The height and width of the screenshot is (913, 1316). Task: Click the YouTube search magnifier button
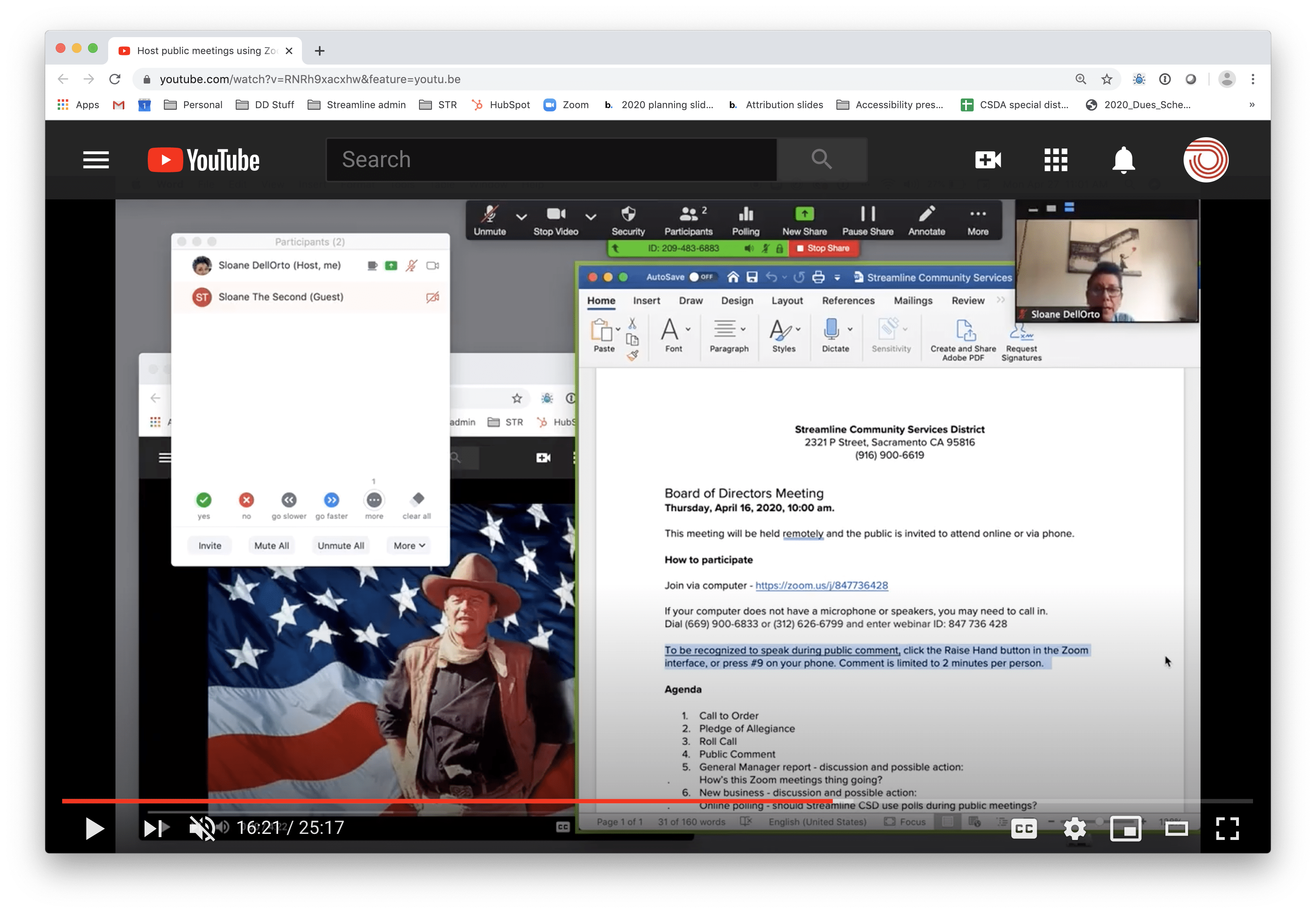click(821, 159)
